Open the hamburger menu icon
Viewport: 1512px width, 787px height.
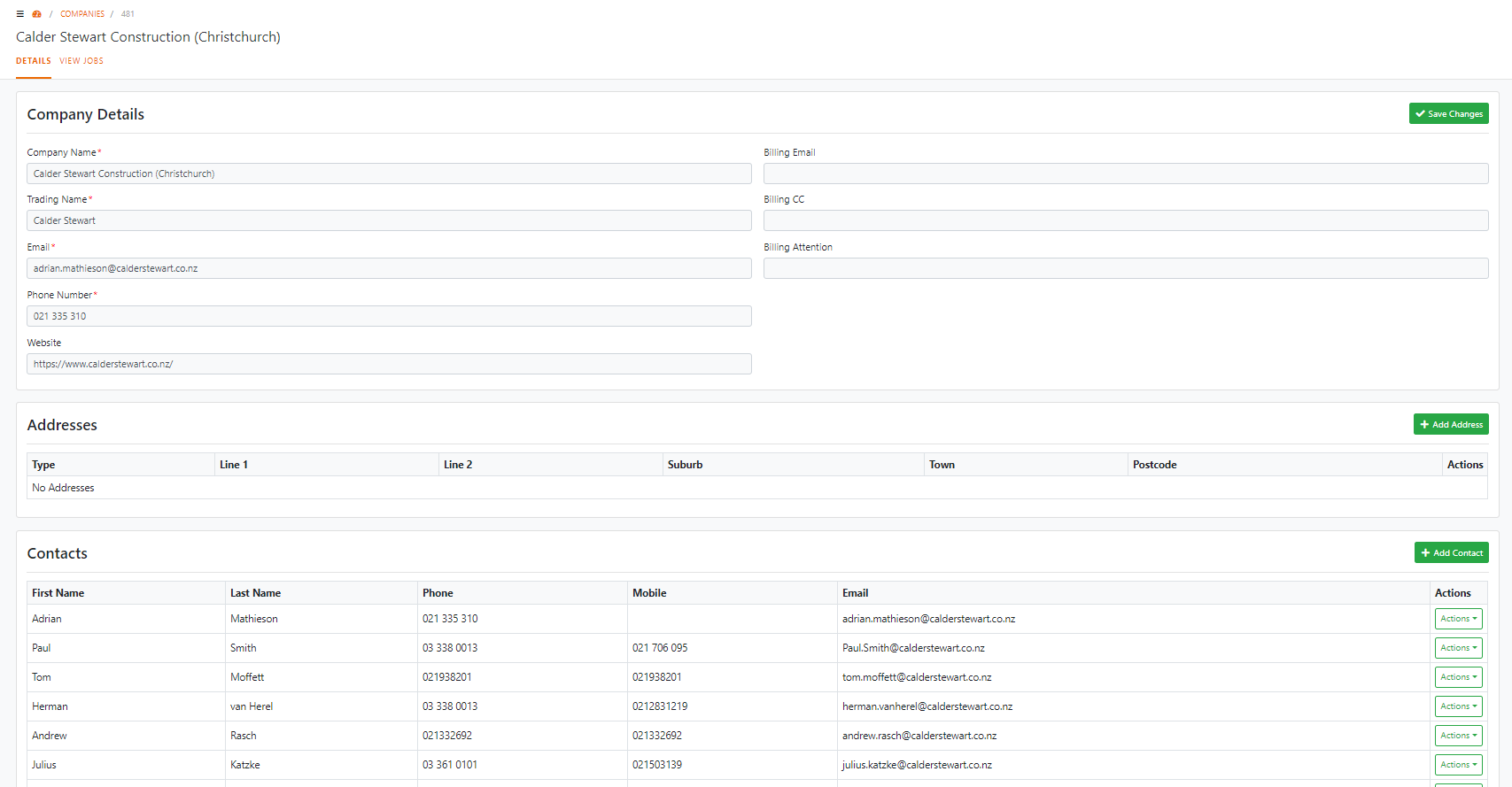[x=19, y=14]
